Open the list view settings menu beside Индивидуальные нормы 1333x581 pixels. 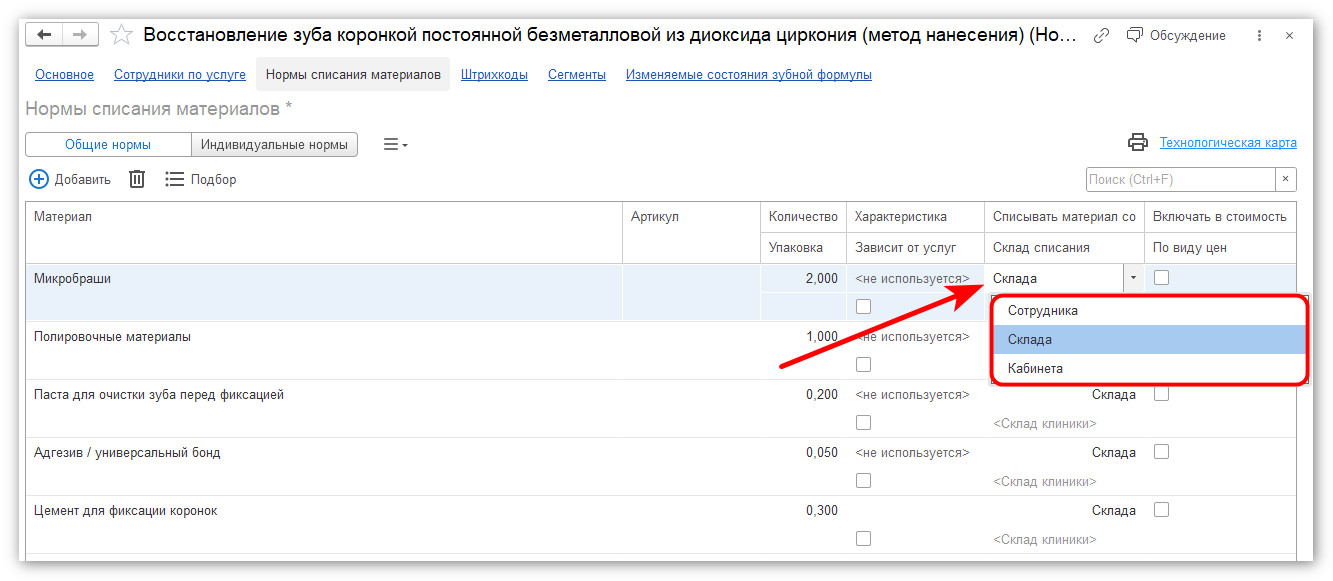pyautogui.click(x=395, y=144)
